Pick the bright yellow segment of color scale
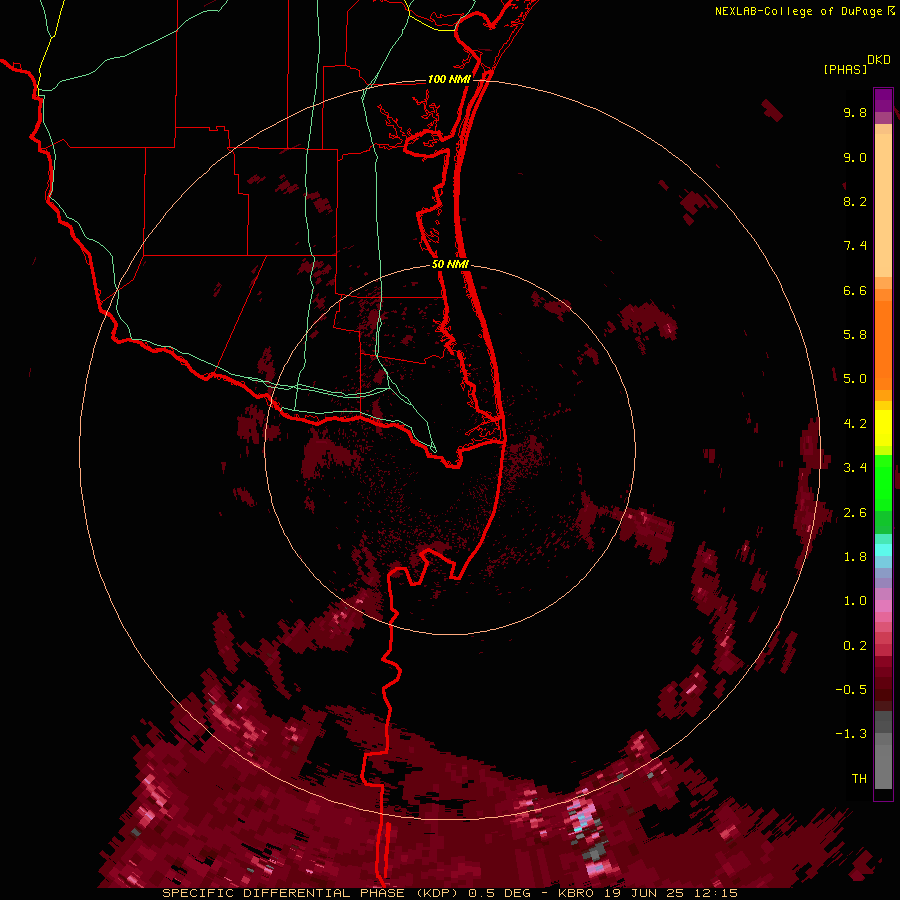The height and width of the screenshot is (900, 900). point(883,428)
